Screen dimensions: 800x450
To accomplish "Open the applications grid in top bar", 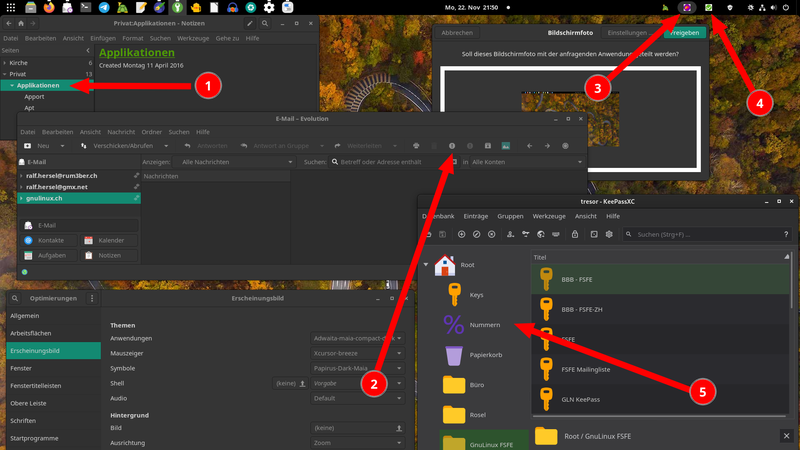I will tap(11, 7).
